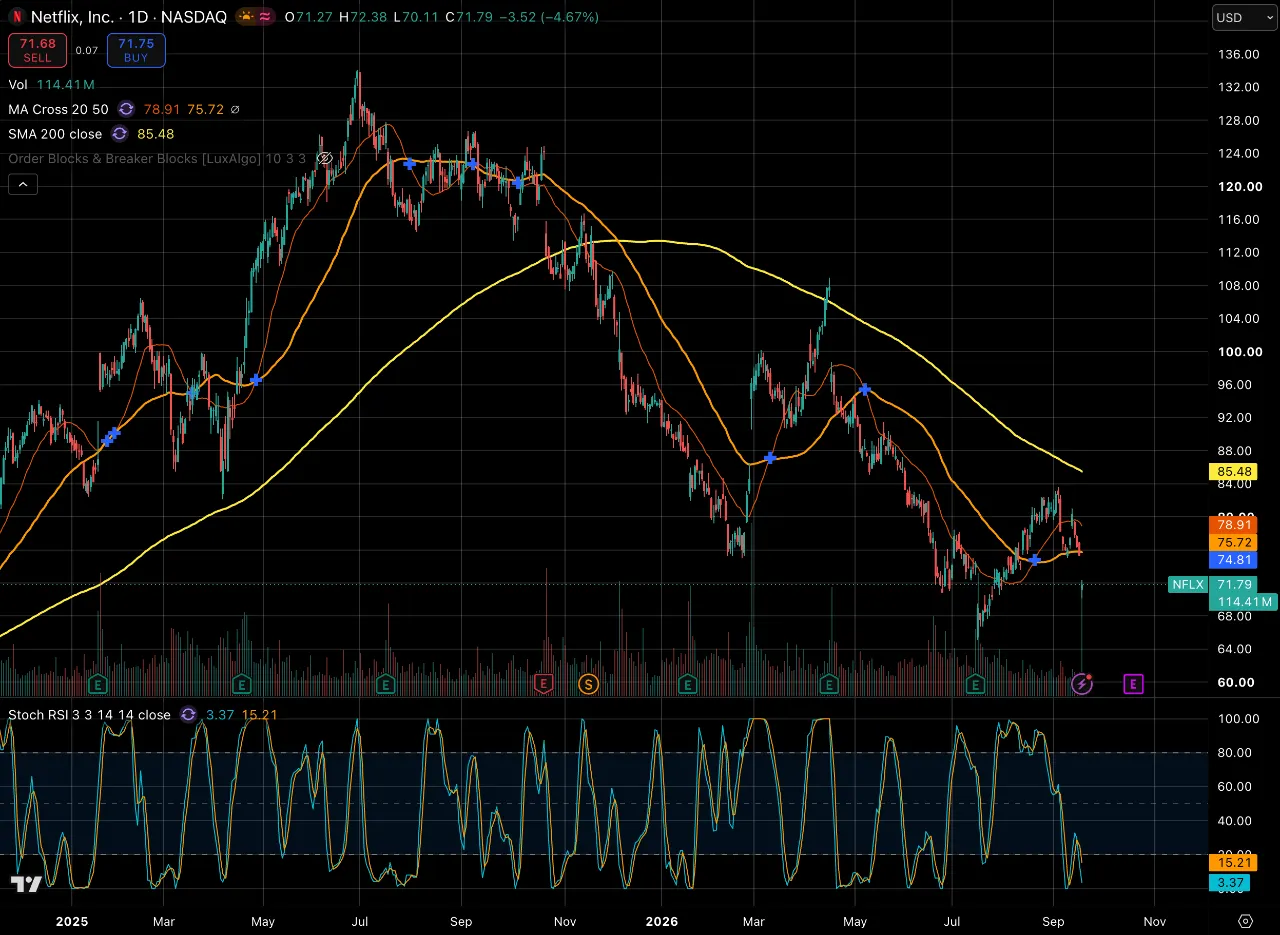This screenshot has width=1280, height=935.
Task: Click the 120.00 price scale label
Action: click(x=1240, y=187)
